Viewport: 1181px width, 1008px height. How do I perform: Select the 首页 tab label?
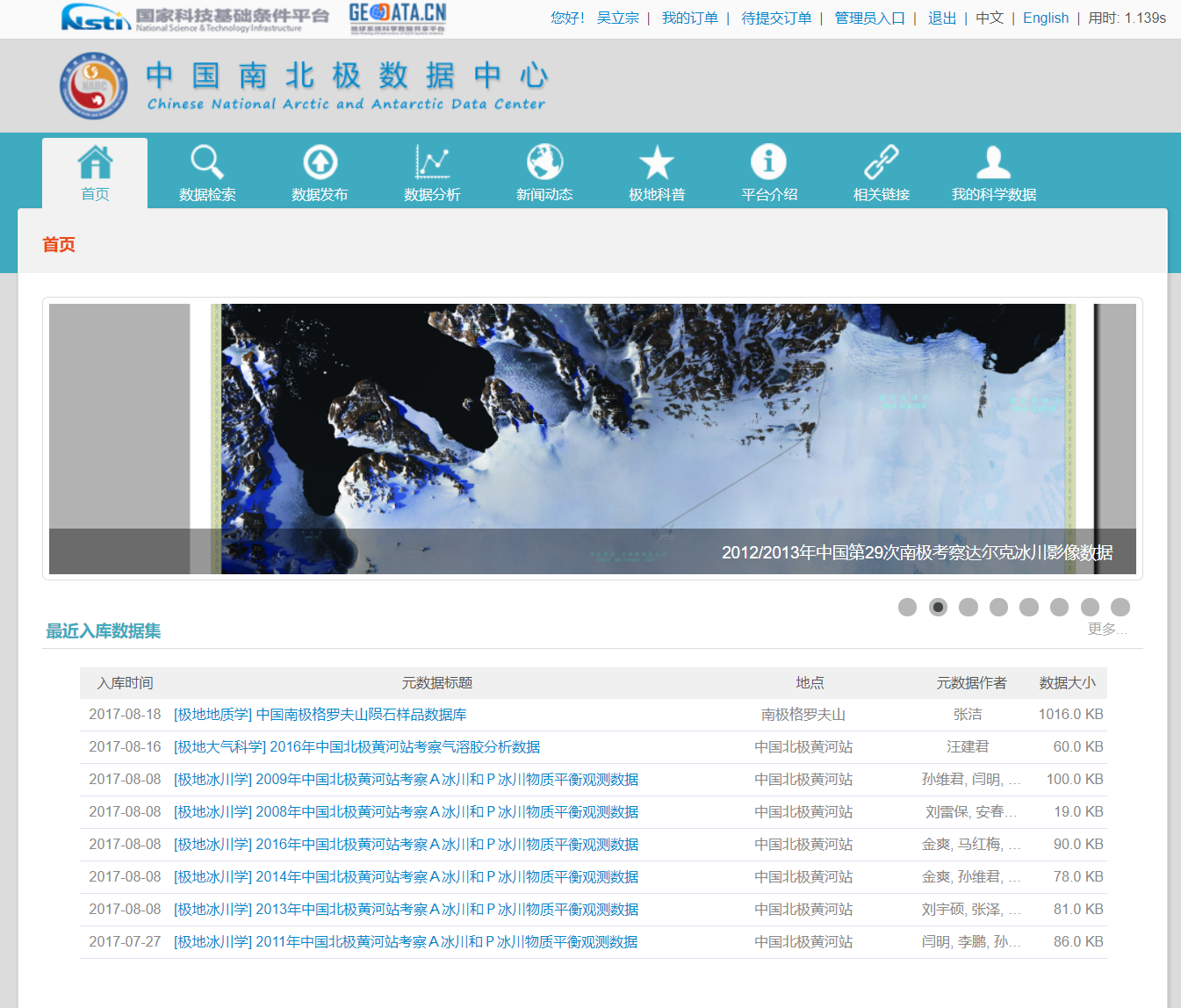point(95,194)
